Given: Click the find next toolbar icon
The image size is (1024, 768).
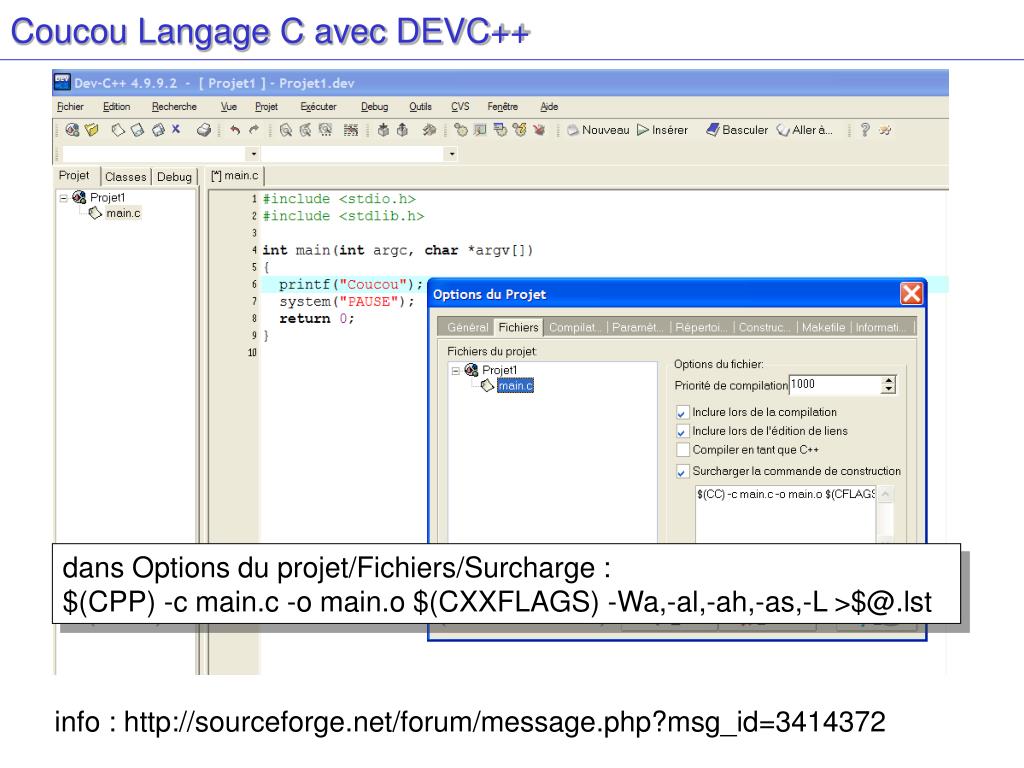Looking at the screenshot, I should (325, 130).
